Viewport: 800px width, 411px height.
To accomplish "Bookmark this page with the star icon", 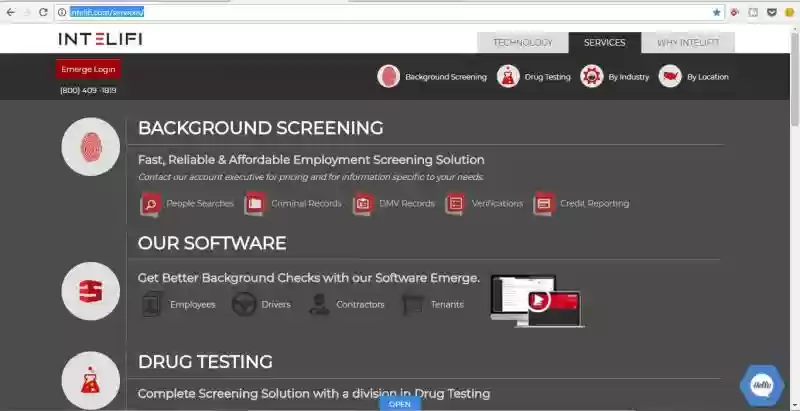I will pos(716,12).
